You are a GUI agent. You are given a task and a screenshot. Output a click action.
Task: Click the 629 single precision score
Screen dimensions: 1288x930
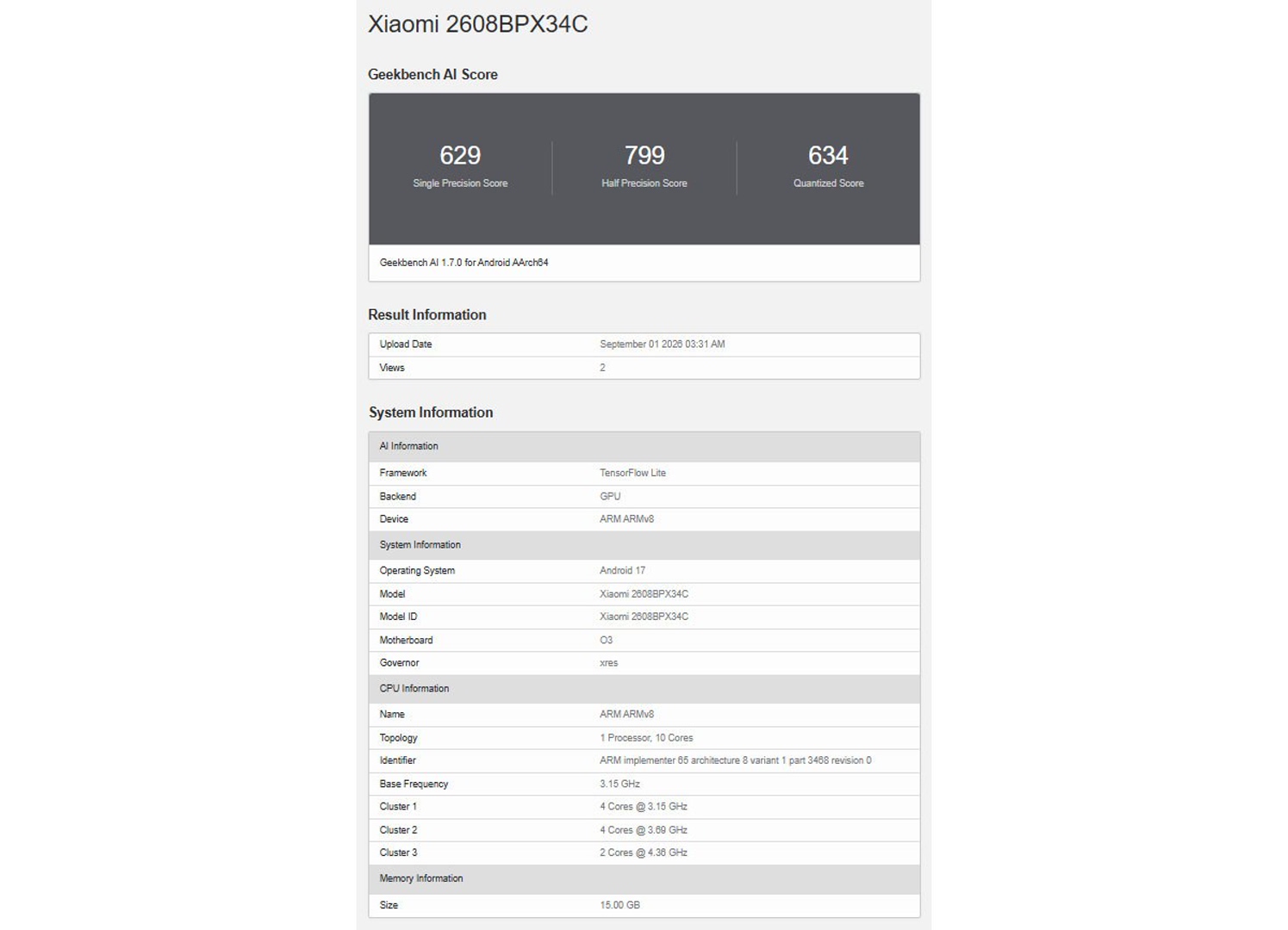click(x=460, y=155)
